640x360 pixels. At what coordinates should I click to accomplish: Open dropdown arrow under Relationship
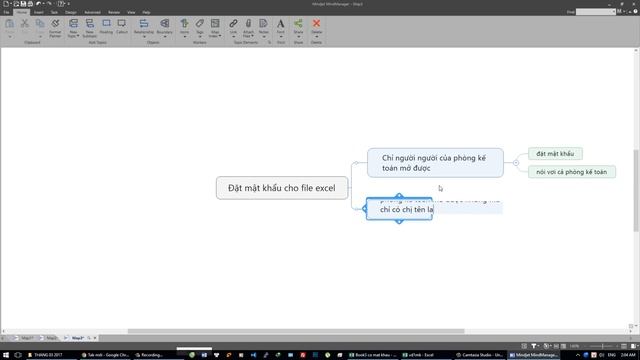(144, 37)
